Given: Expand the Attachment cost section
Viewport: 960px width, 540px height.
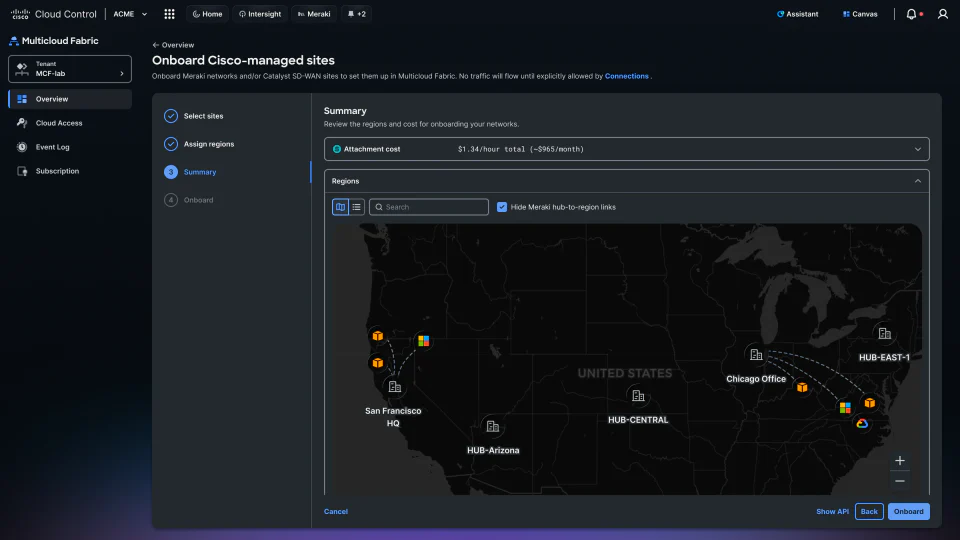Looking at the screenshot, I should [918, 149].
